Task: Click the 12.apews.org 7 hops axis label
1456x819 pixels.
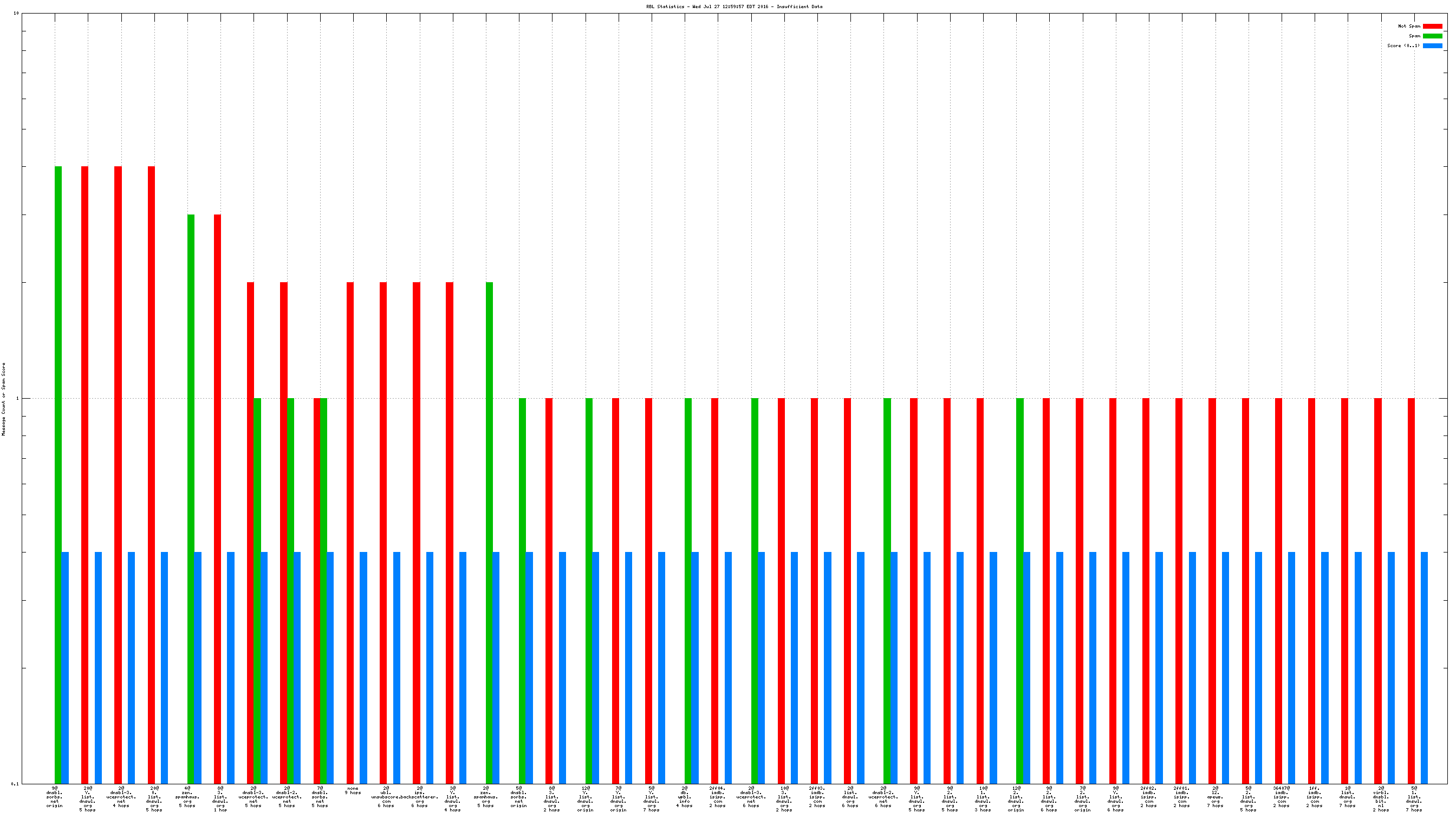Action: (1215, 797)
